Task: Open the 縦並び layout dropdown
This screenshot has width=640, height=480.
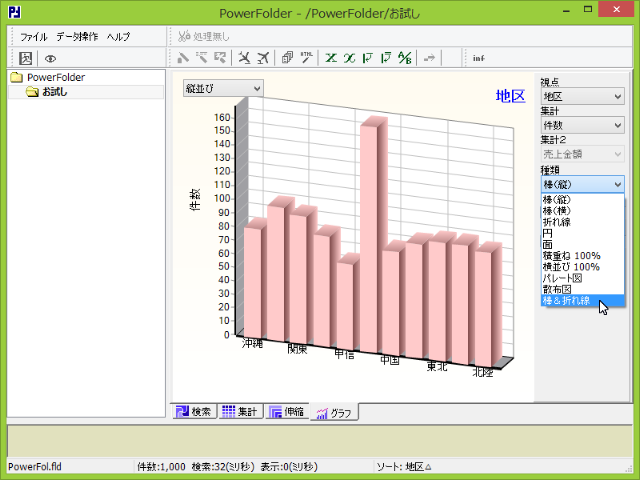Action: click(223, 88)
